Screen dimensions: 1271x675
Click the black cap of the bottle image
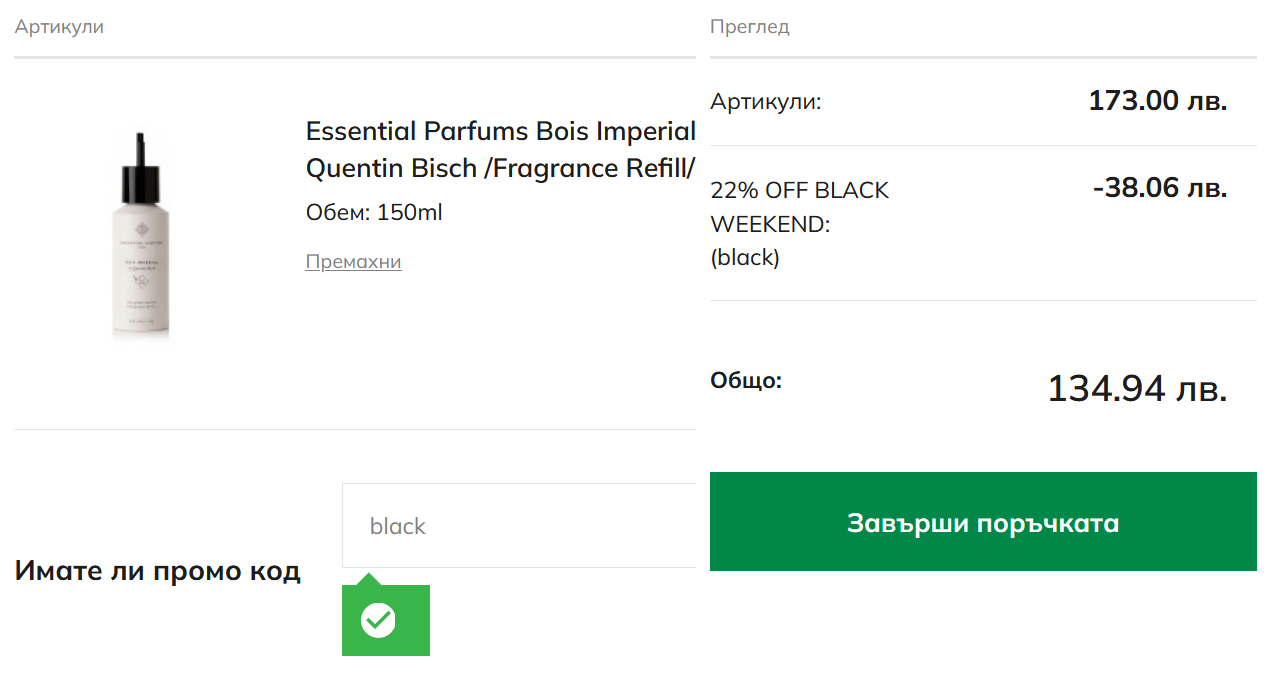point(138,180)
